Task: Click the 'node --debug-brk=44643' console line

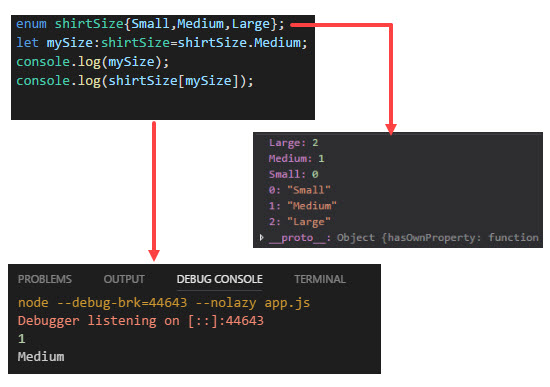Action: (x=164, y=302)
